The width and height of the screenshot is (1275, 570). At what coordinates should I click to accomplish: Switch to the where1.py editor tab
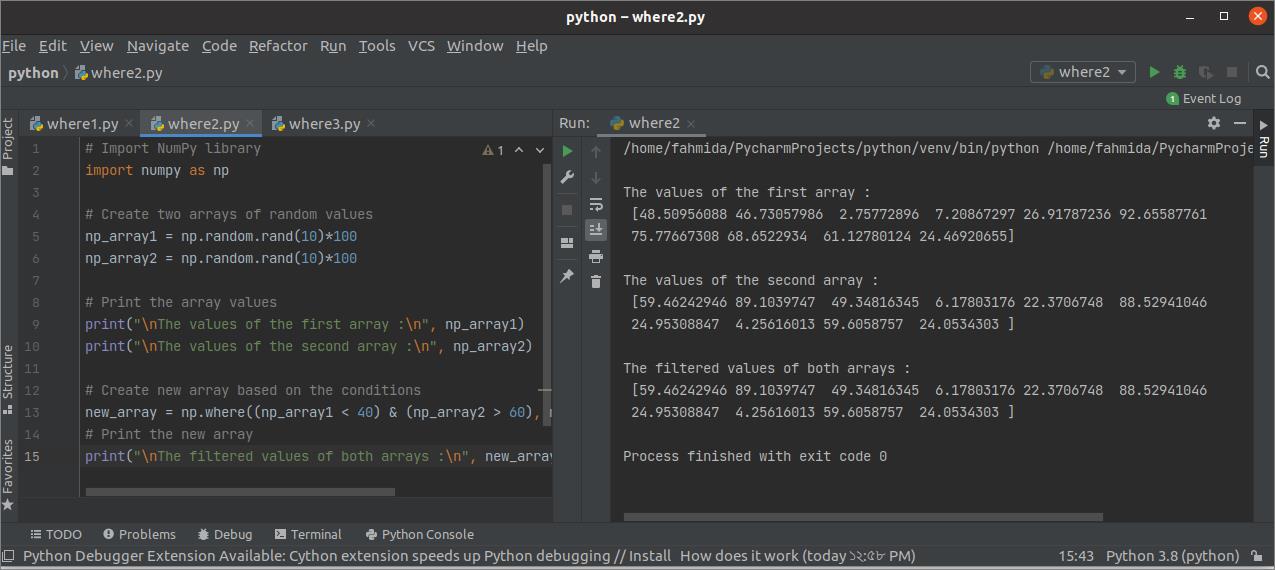coord(82,124)
